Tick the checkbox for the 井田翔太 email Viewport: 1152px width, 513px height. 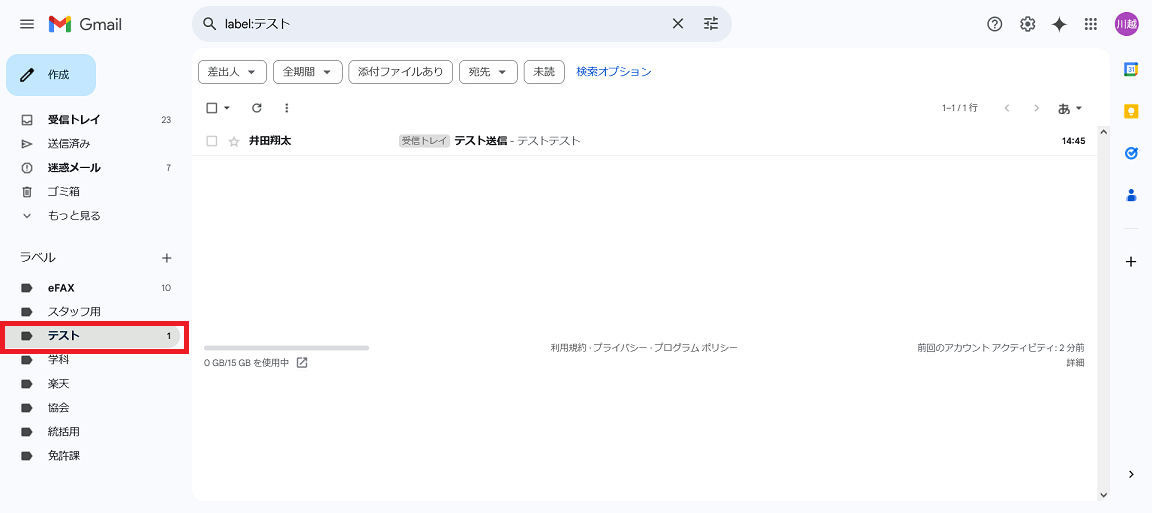click(212, 141)
